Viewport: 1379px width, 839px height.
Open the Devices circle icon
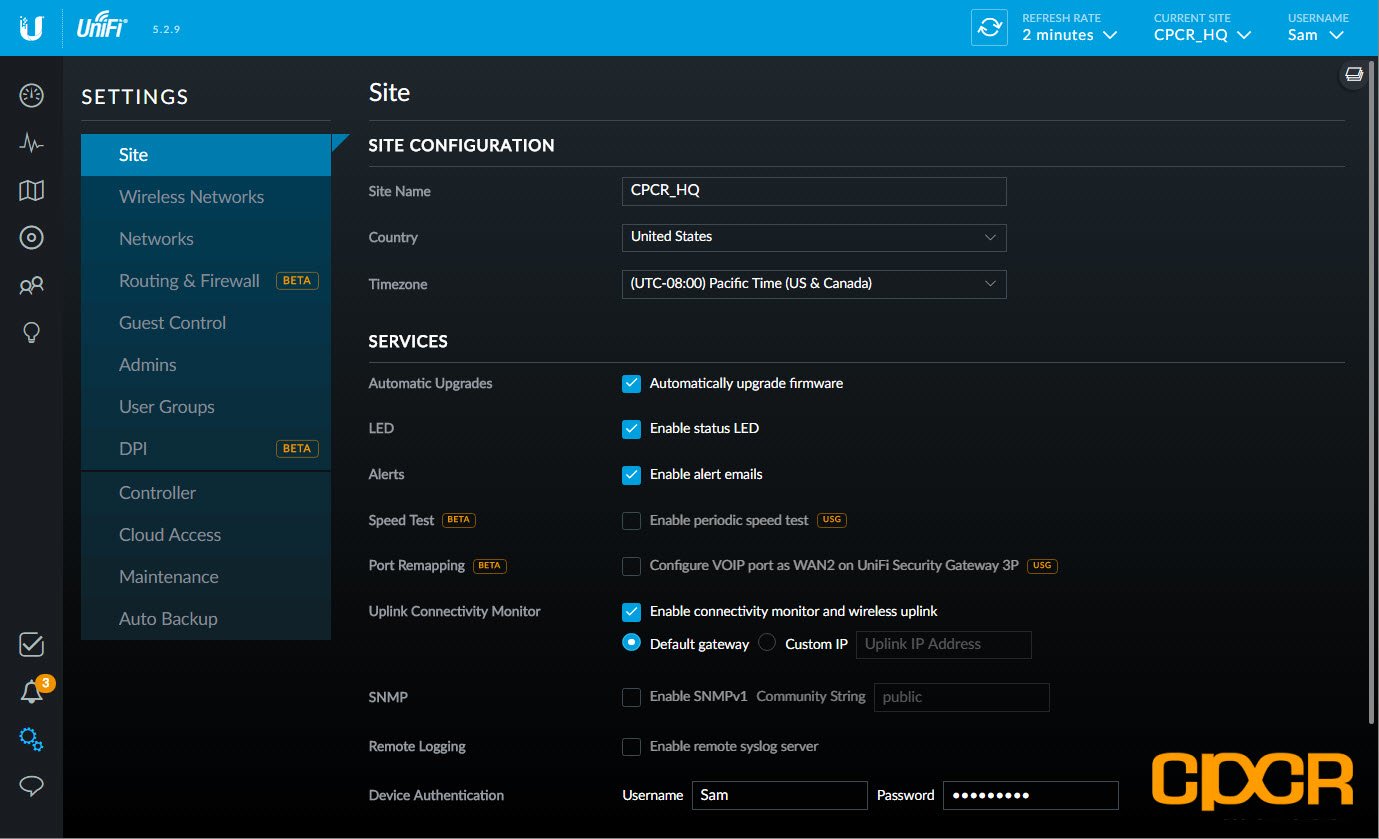pos(31,237)
